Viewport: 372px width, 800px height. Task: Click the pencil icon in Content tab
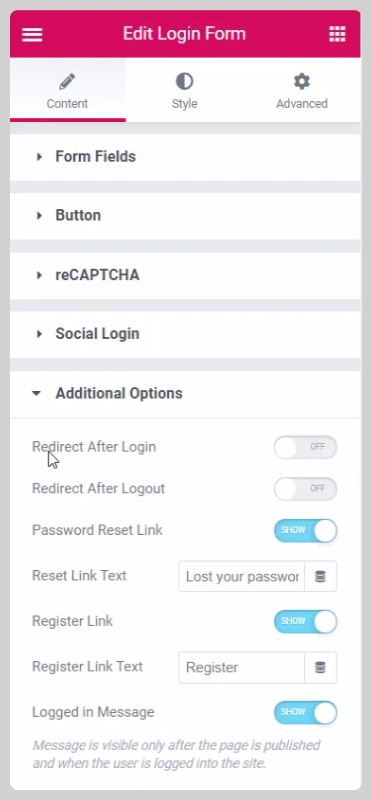coord(67,81)
